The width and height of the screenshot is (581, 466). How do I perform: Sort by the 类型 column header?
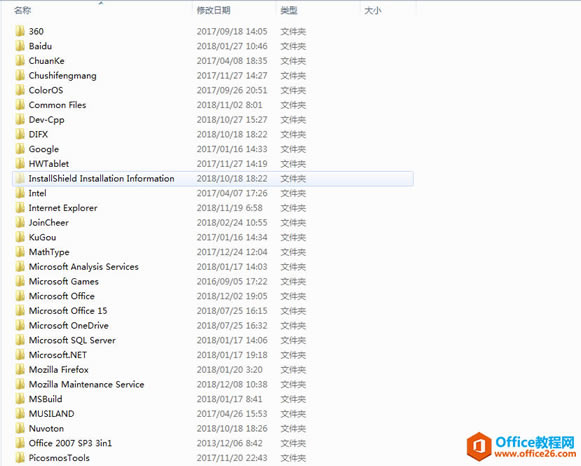click(289, 10)
